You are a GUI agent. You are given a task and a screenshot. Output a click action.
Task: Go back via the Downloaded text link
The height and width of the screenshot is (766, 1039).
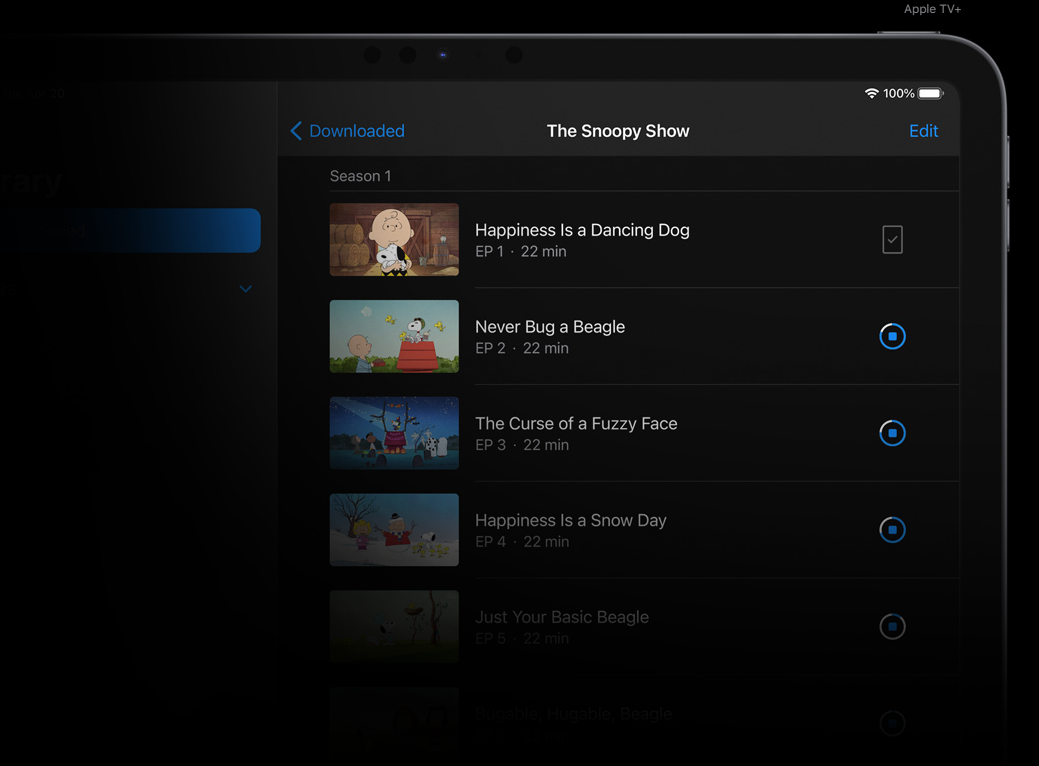click(356, 131)
